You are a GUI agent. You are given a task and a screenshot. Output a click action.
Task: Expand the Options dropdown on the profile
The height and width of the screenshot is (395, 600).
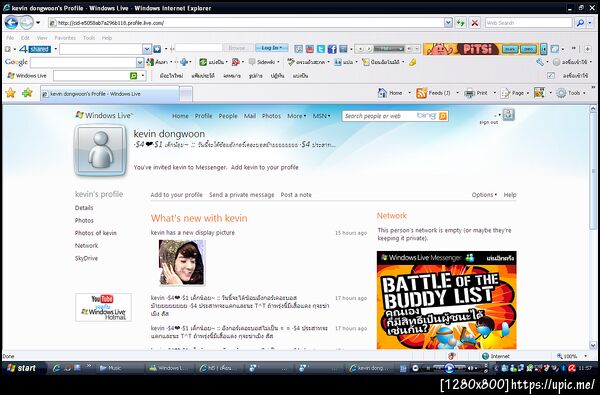tap(484, 194)
